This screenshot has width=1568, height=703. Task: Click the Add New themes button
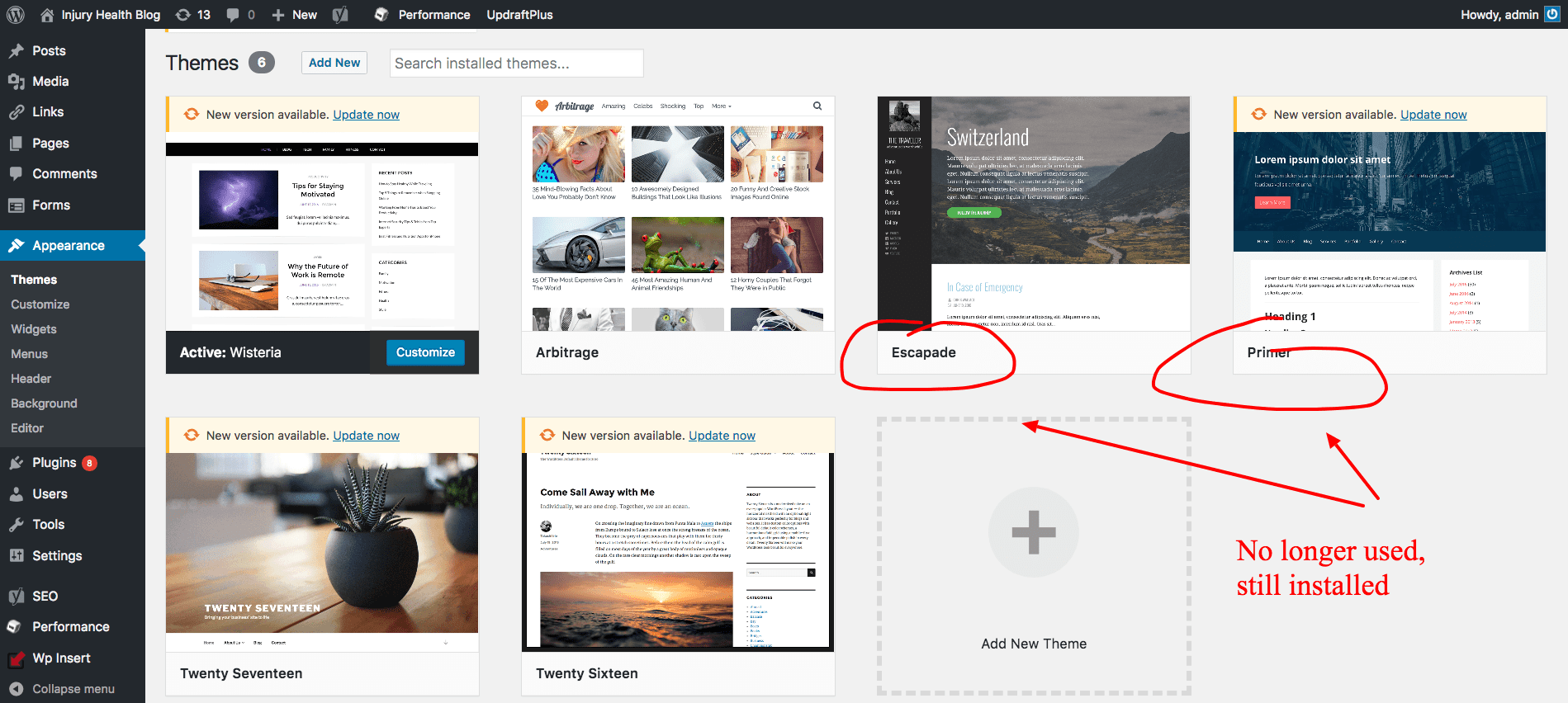tap(334, 63)
